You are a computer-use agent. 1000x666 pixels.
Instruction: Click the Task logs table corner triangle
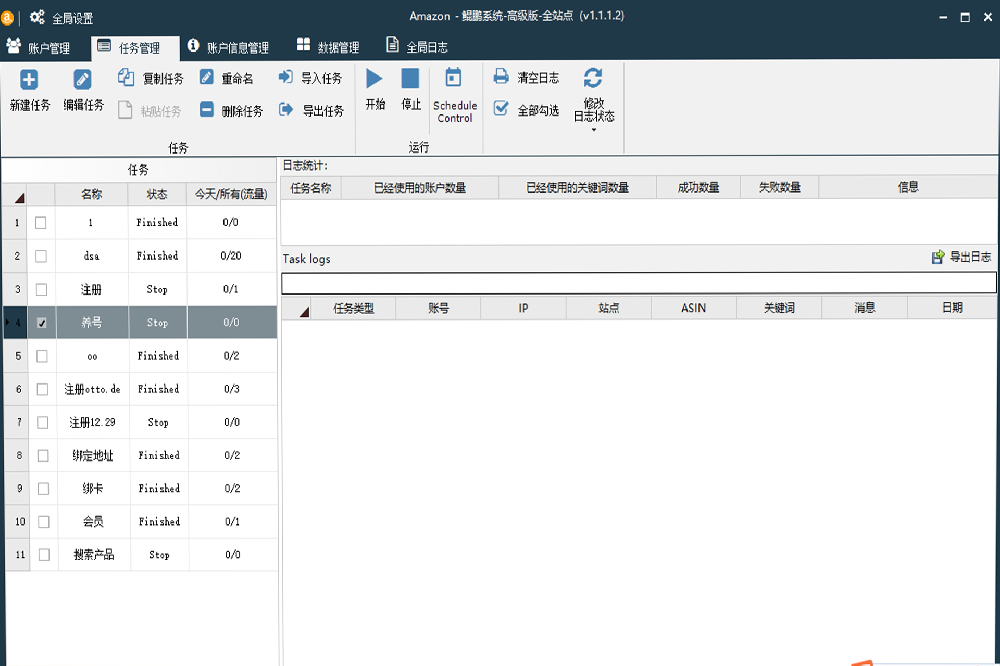(x=304, y=312)
